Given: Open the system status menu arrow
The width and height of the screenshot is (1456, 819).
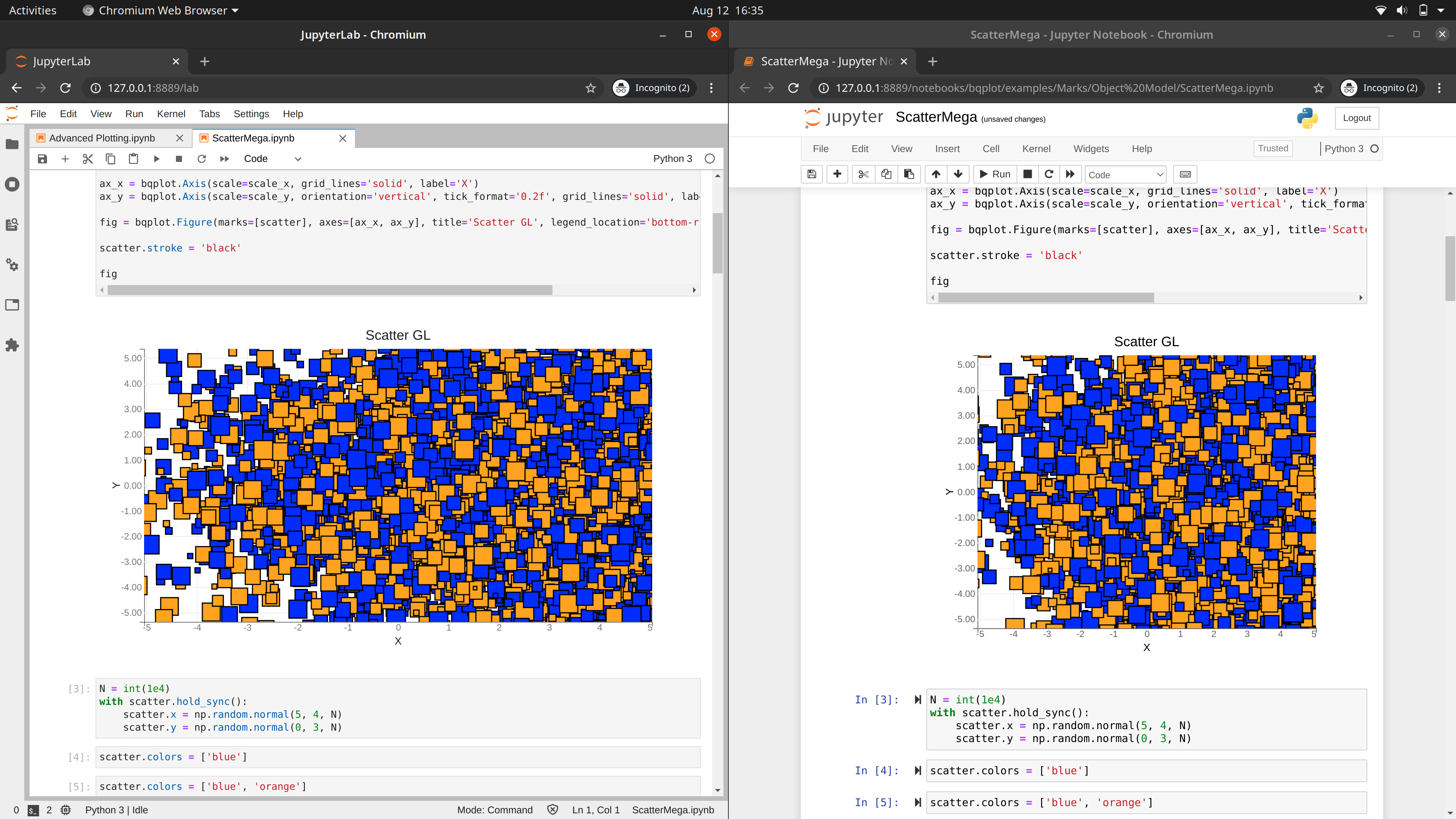Looking at the screenshot, I should coord(1441,10).
